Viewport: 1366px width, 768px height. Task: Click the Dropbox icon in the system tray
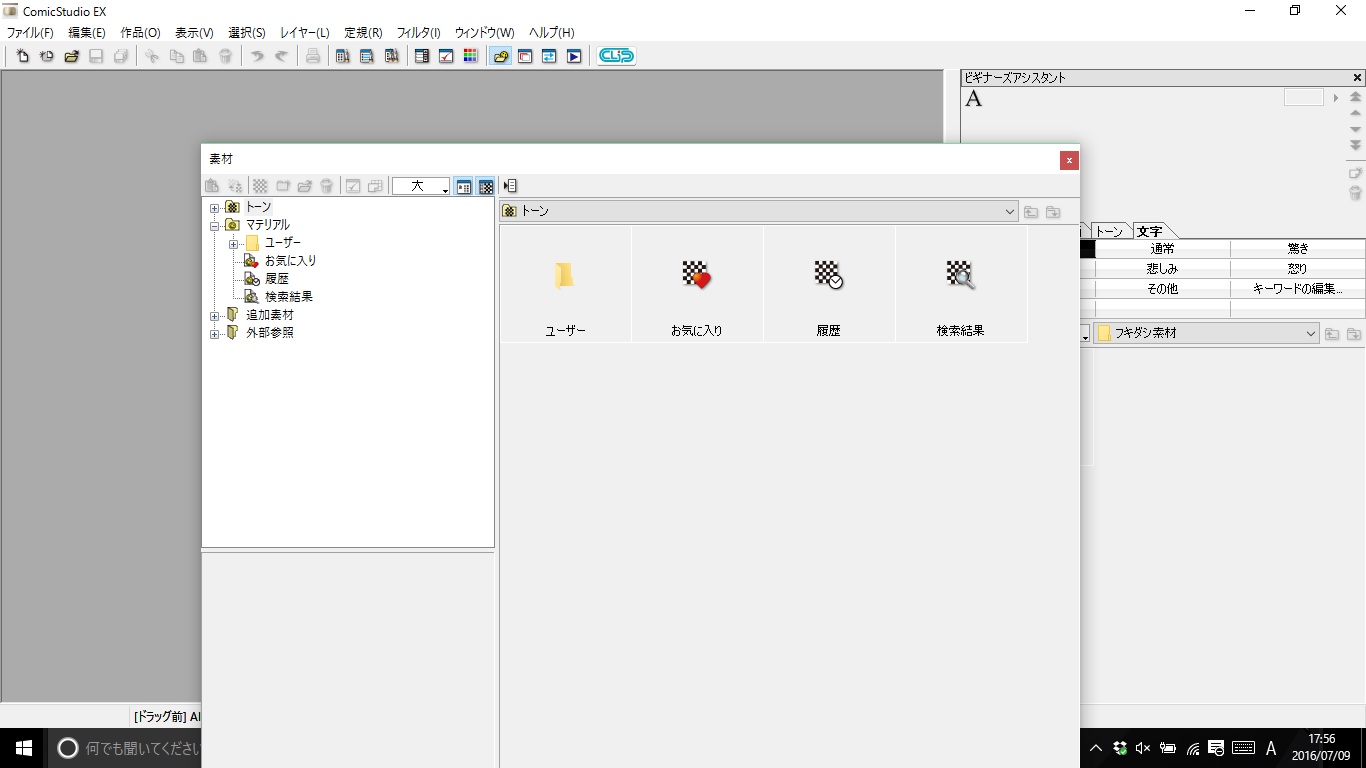click(x=1120, y=748)
